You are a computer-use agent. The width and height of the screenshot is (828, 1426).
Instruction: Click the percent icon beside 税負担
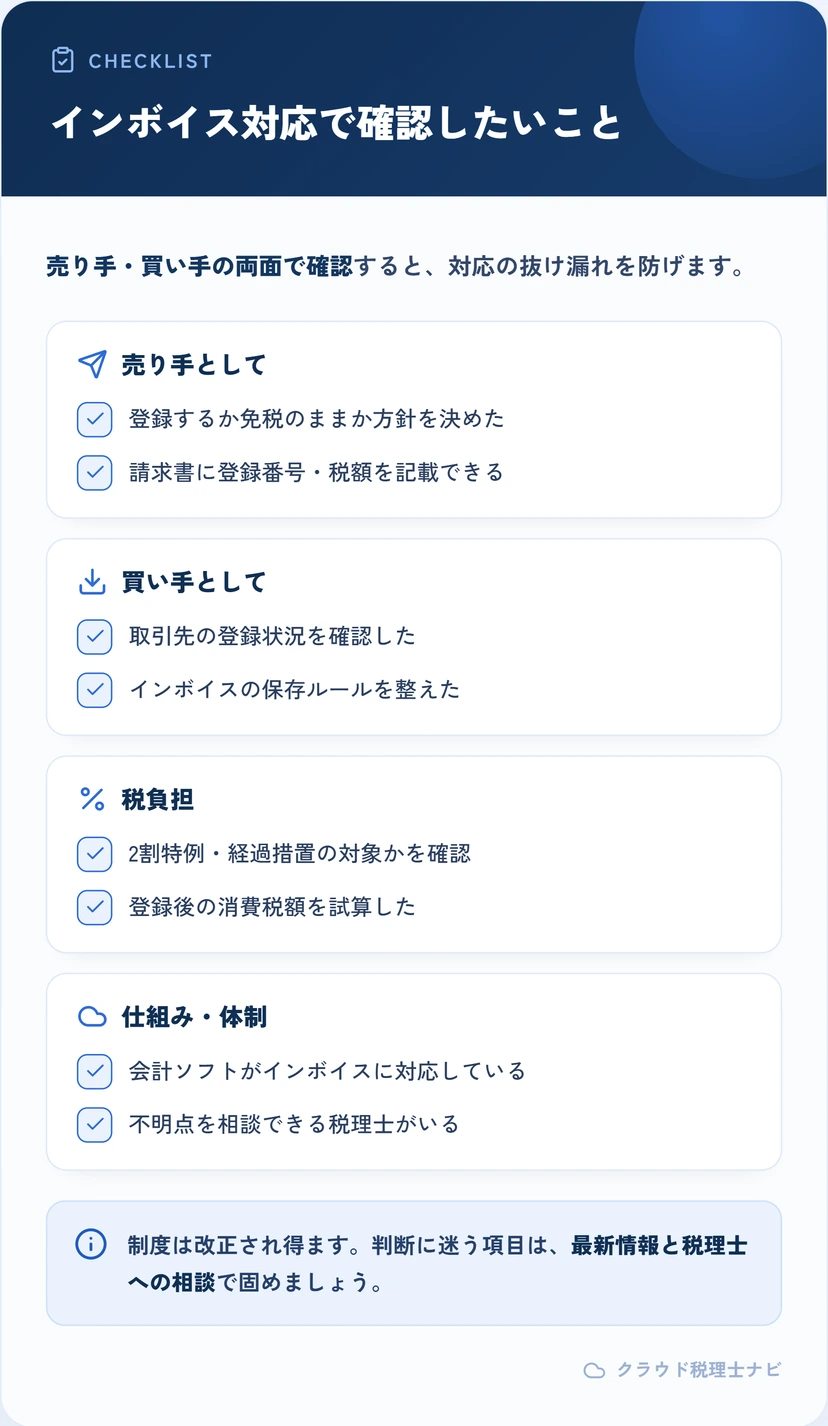point(92,799)
